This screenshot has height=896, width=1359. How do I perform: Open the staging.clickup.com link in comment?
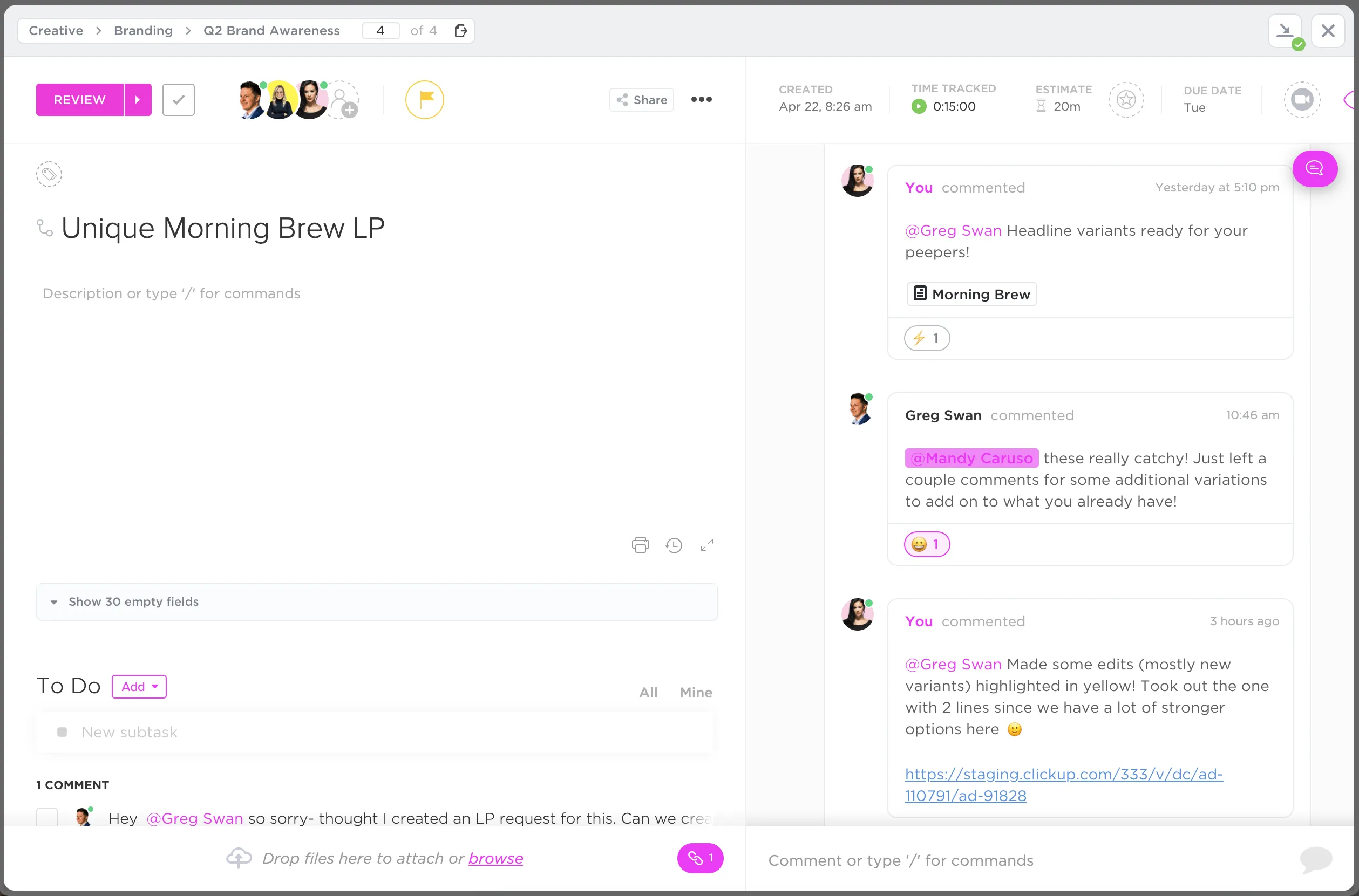click(1063, 784)
